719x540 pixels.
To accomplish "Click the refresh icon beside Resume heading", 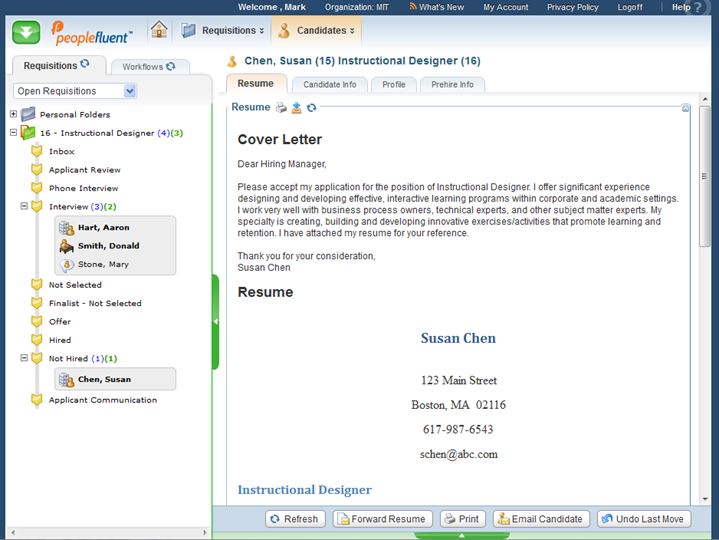I will tap(311, 108).
